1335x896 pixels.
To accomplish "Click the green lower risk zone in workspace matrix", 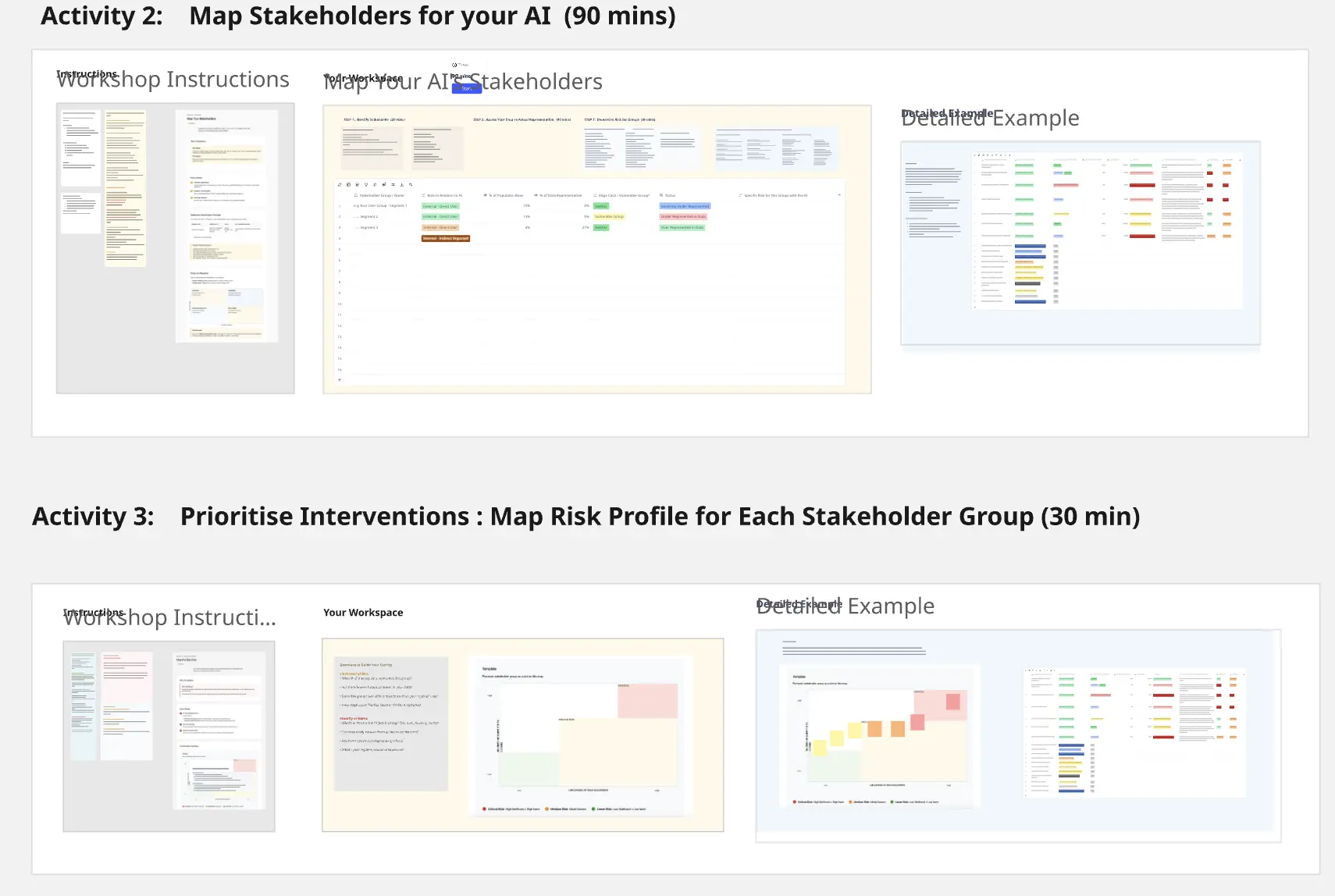I will click(x=529, y=769).
